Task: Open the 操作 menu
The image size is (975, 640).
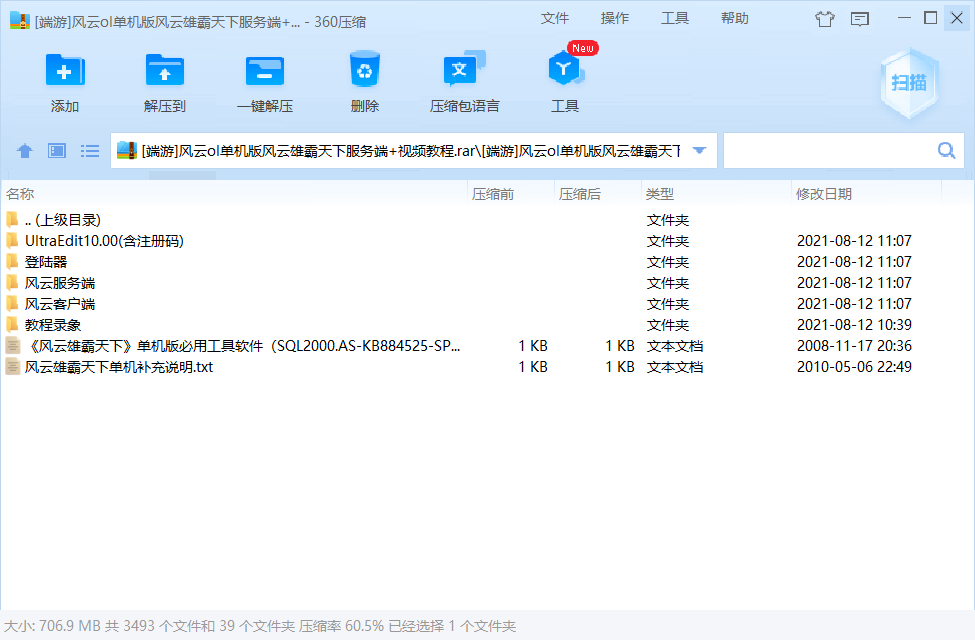Action: [x=615, y=19]
